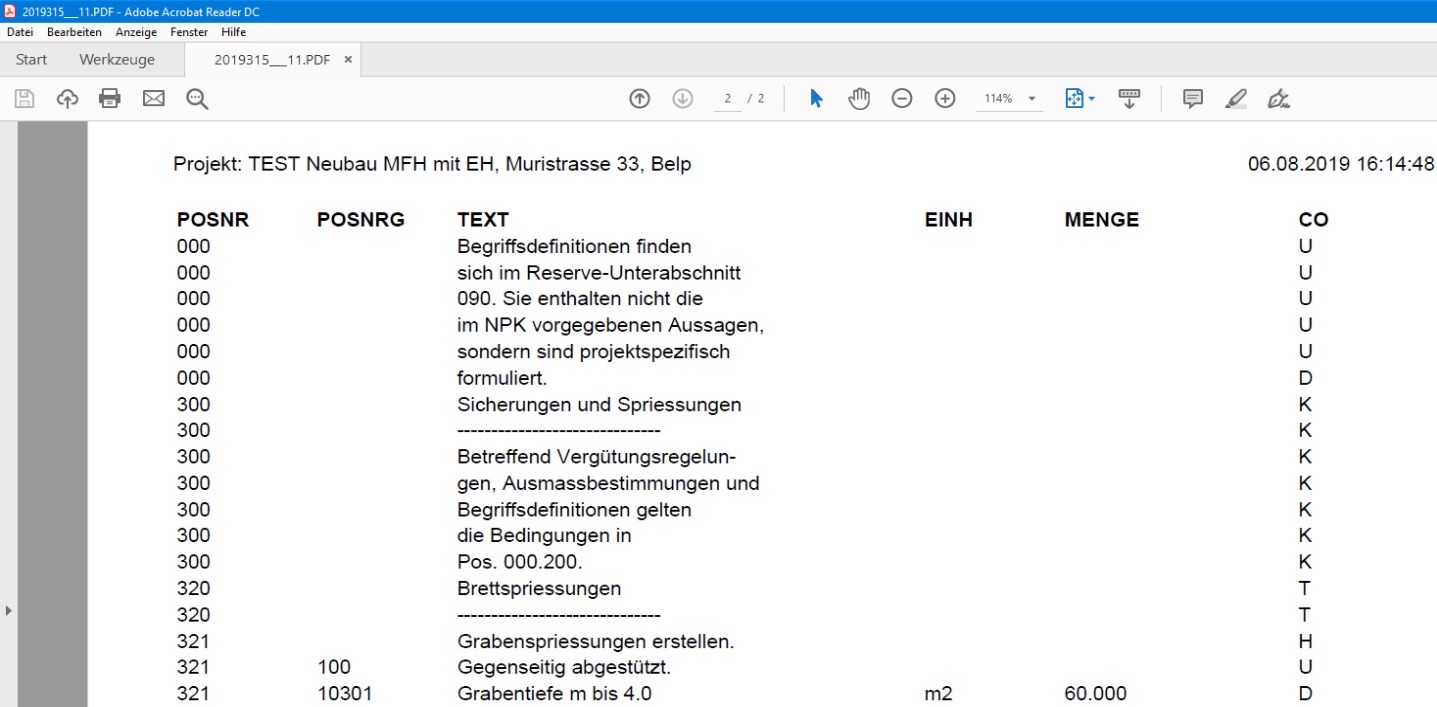This screenshot has height=707, width=1437.
Task: Open the Fenster menu
Action: pos(189,32)
